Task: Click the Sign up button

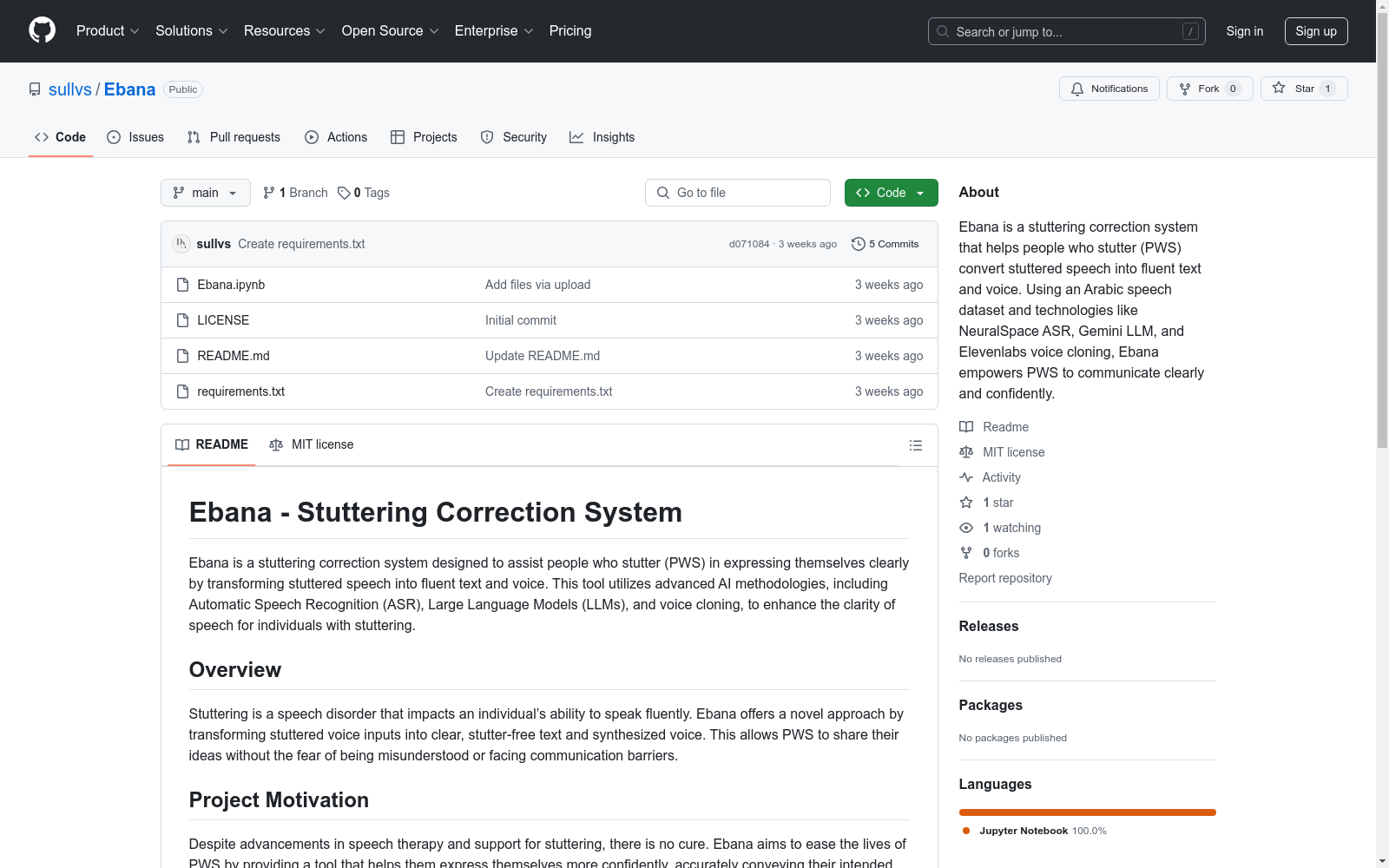Action: pos(1316,31)
